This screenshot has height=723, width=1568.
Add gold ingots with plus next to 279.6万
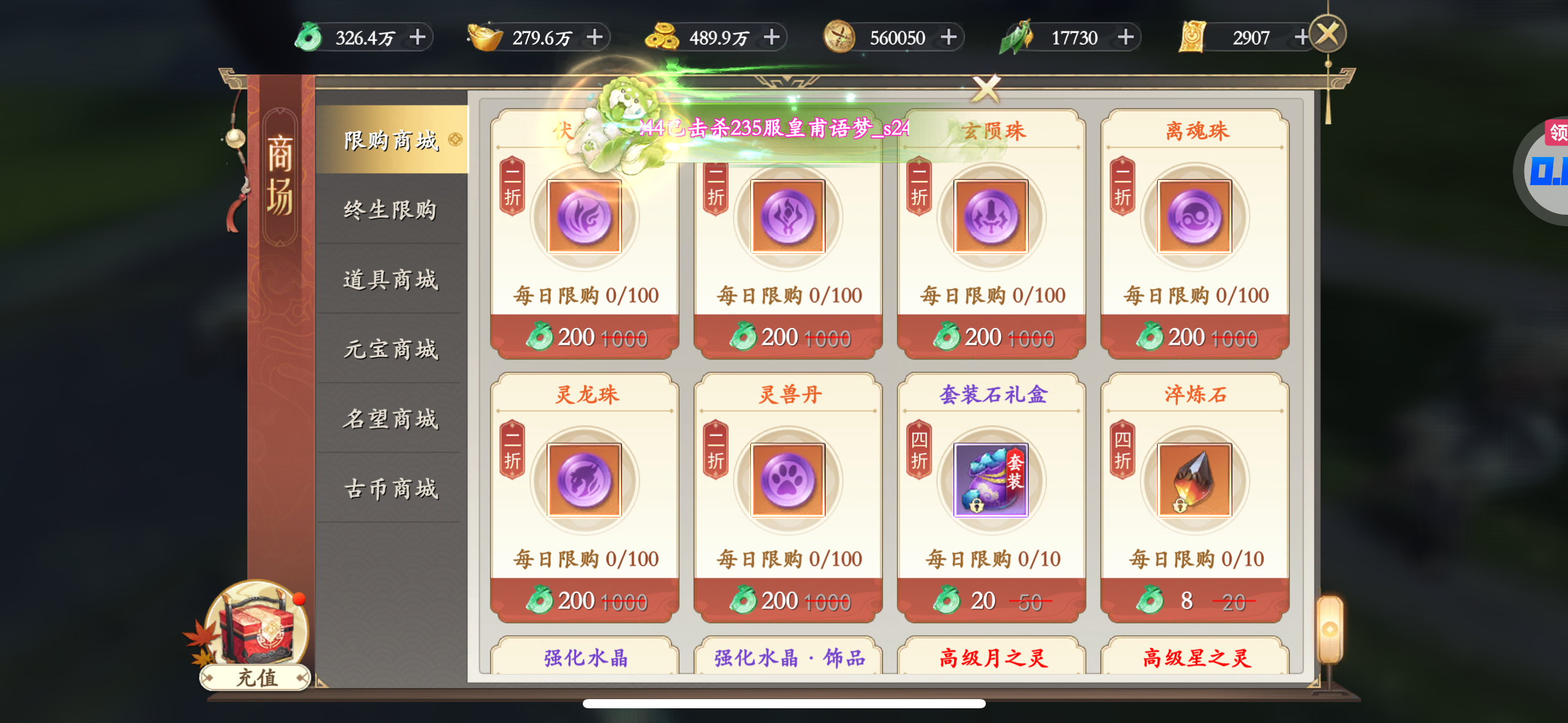coord(594,37)
